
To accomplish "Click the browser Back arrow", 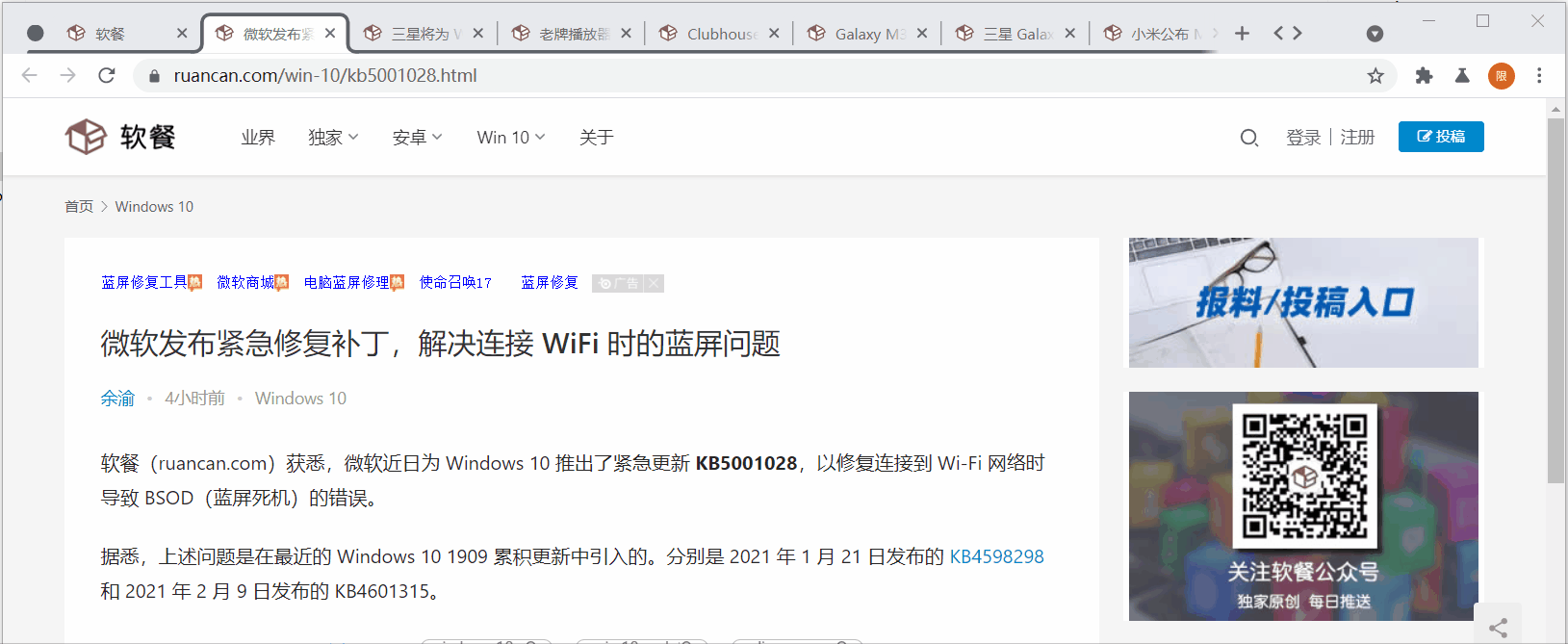I will click(30, 75).
